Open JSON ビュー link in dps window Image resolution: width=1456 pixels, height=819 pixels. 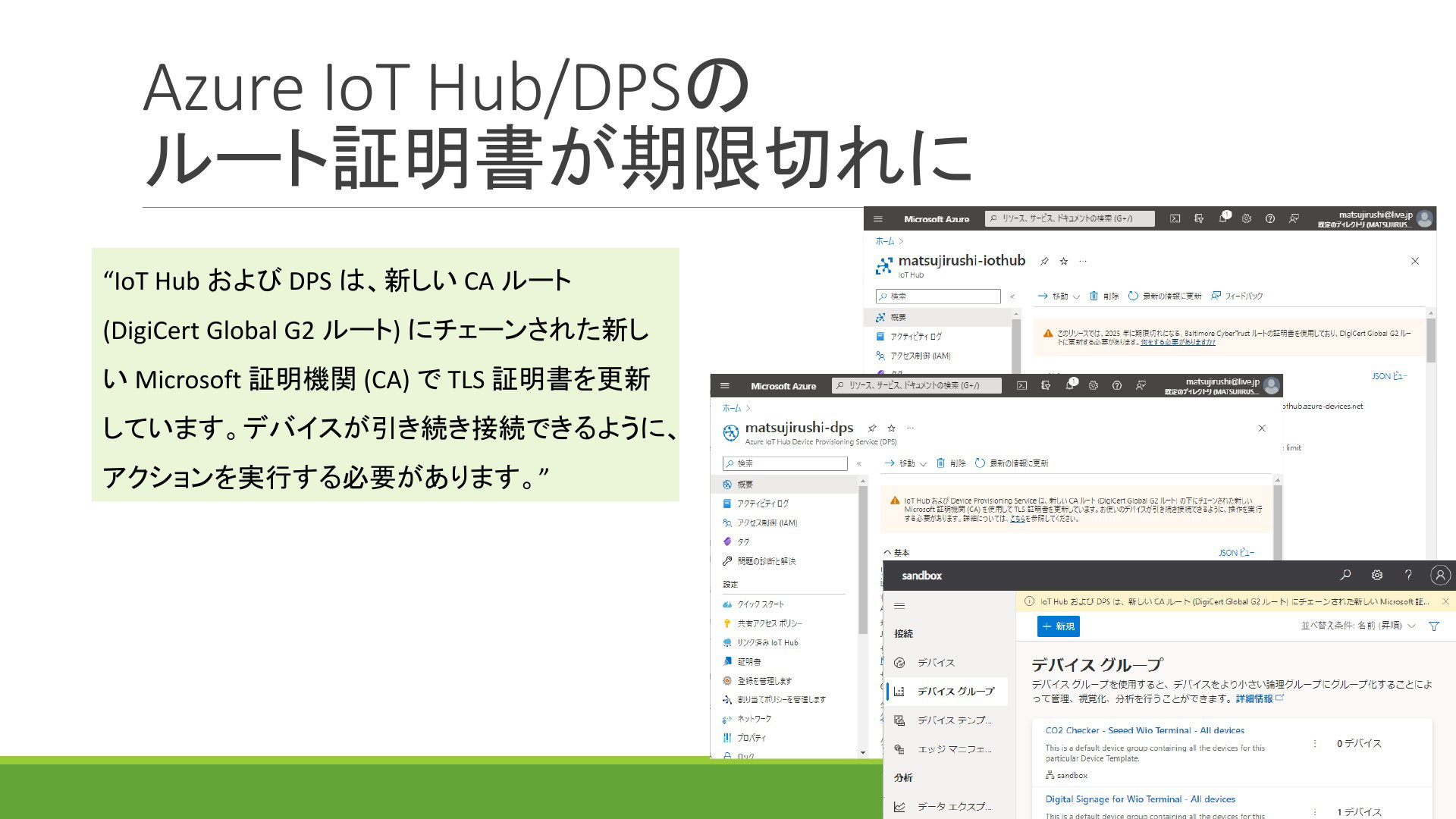(1236, 553)
